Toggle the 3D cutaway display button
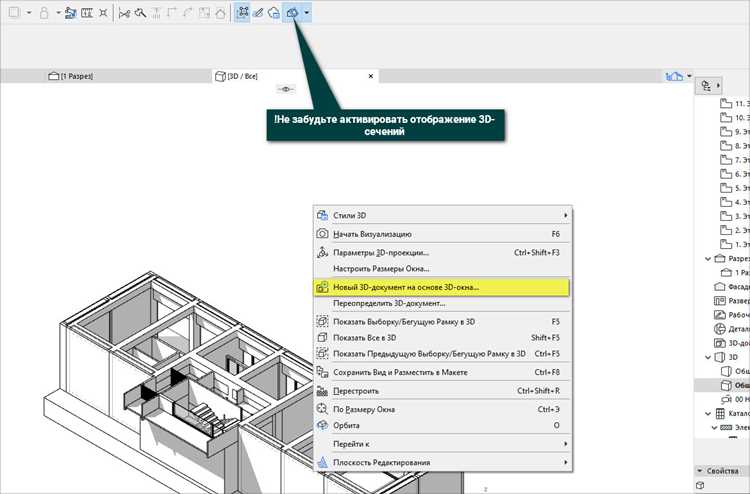The height and width of the screenshot is (494, 750). click(292, 13)
